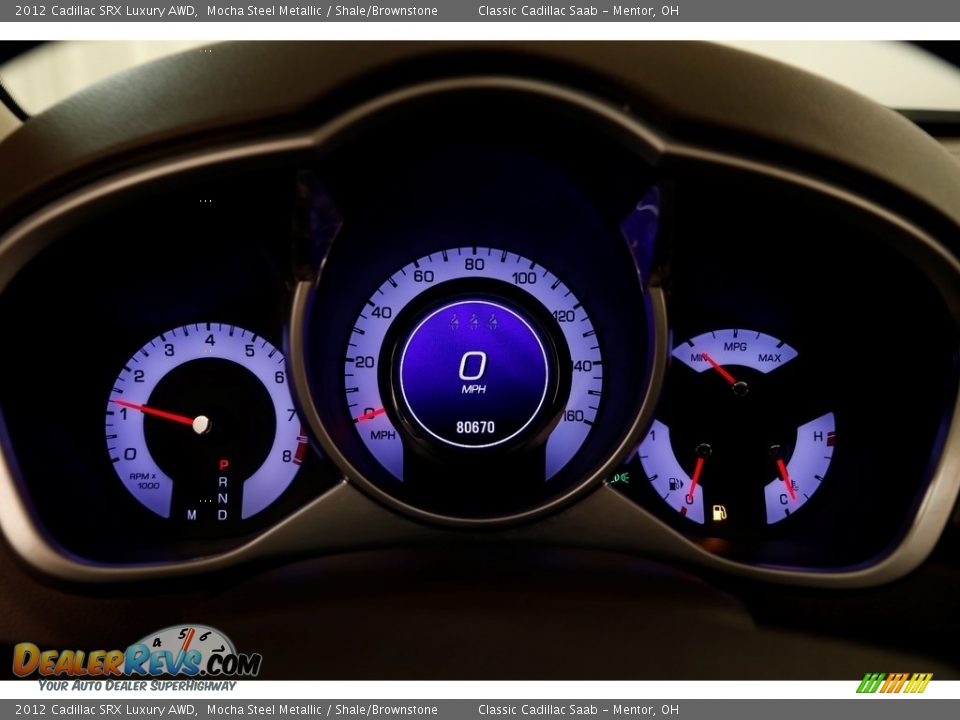
Task: Click the fuel pump symbol on fuel gauge
Action: tap(676, 484)
